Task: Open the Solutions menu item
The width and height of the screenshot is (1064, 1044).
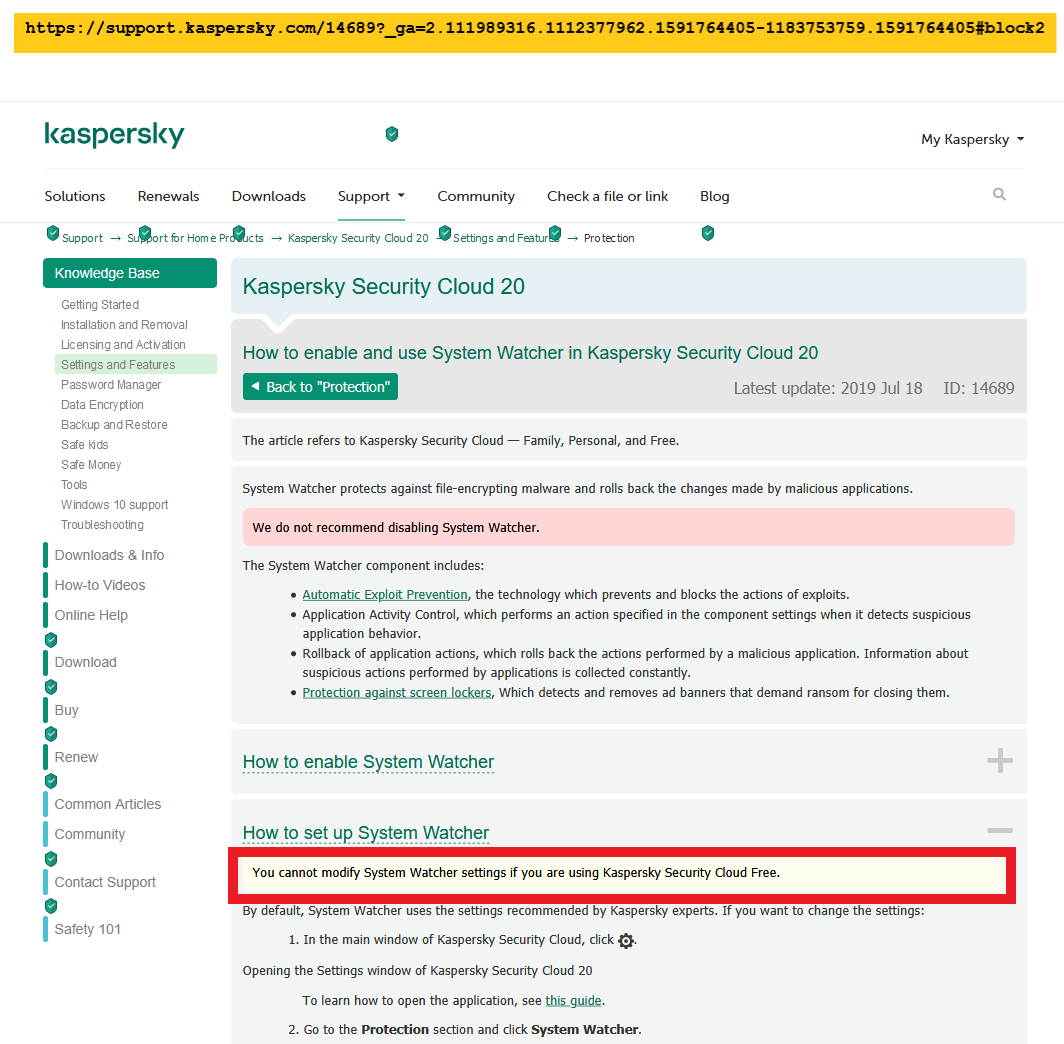Action: click(x=75, y=196)
